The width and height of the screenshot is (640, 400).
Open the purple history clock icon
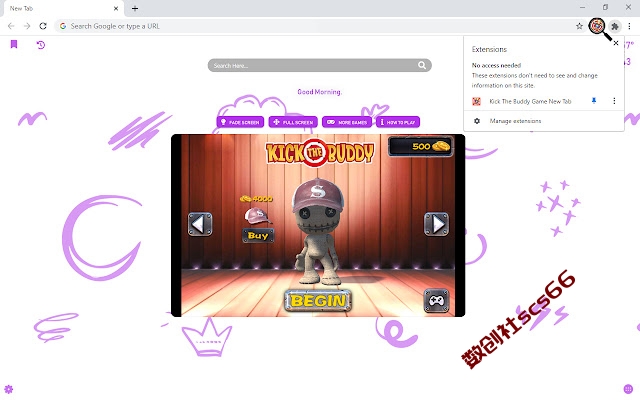(x=40, y=44)
